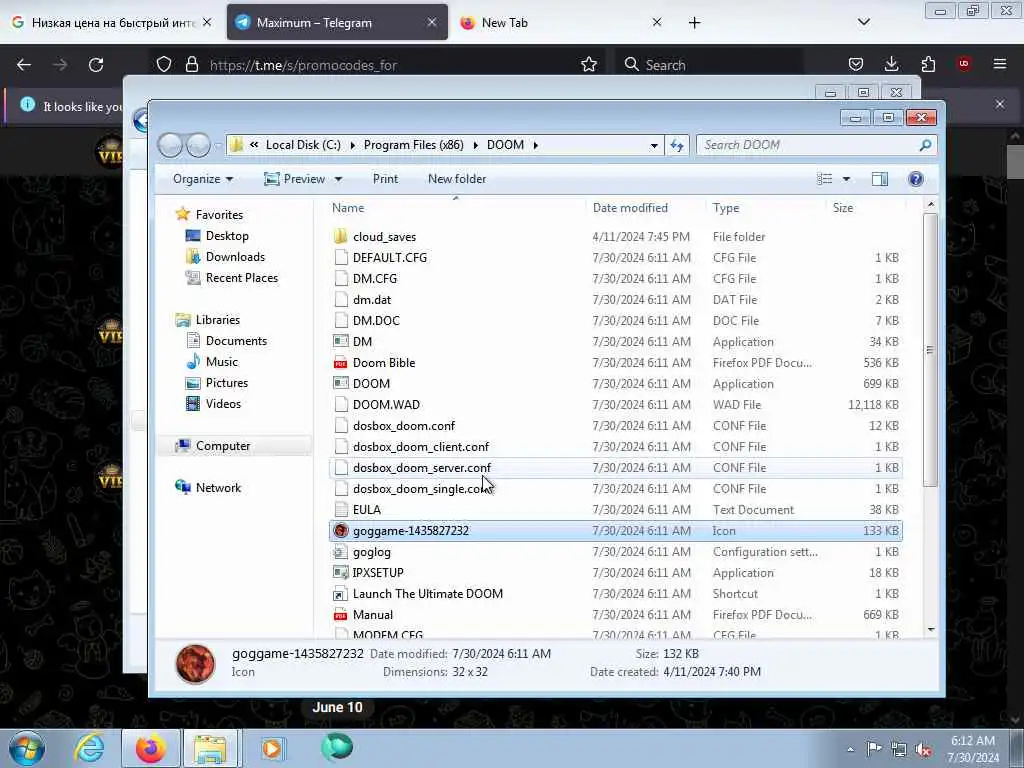Viewport: 1024px width, 768px height.
Task: Open a new Firefox tab with plus button
Action: coord(694,23)
